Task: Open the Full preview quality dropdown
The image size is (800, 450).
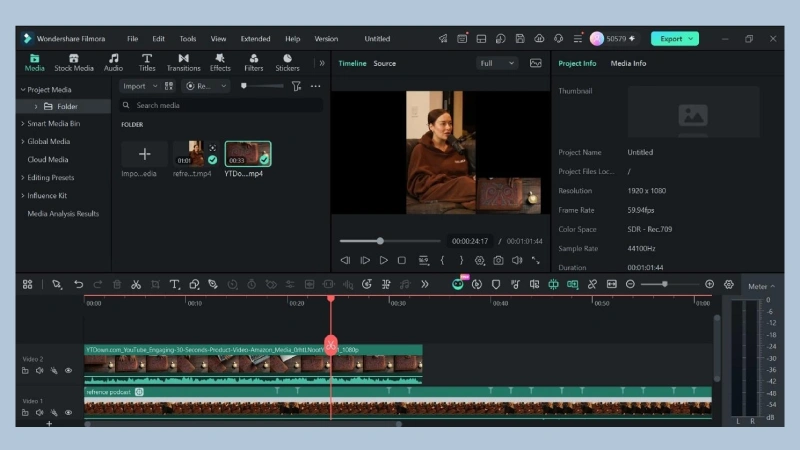Action: pos(497,63)
